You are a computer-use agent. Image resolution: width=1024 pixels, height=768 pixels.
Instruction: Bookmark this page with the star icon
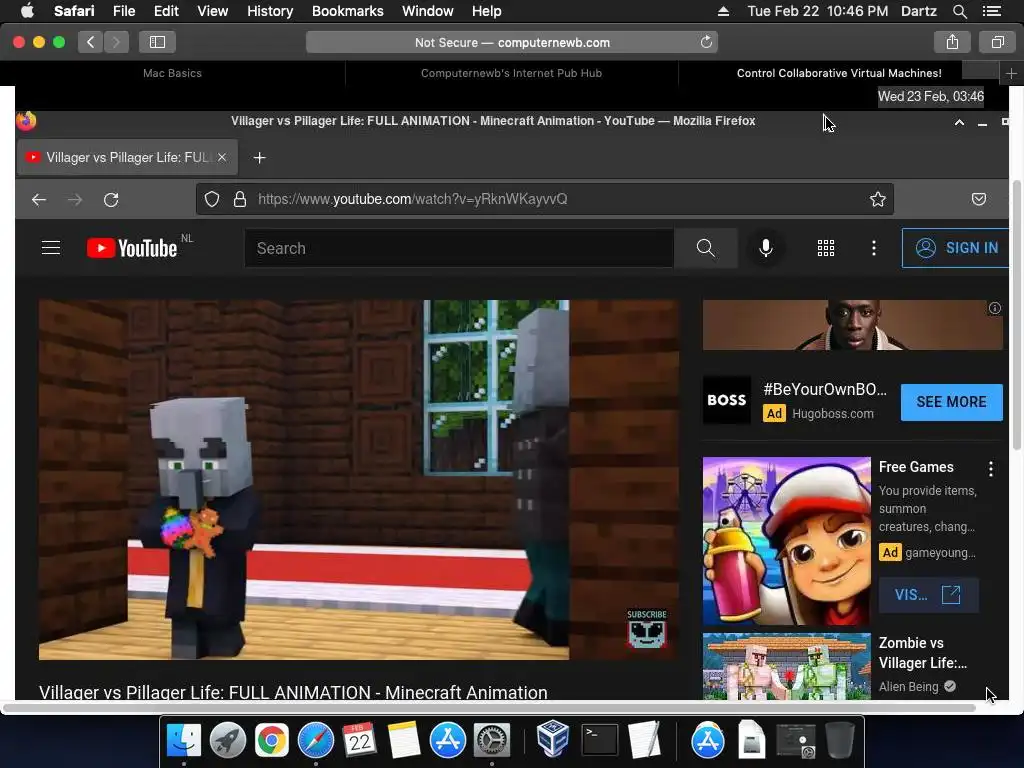[x=878, y=199]
